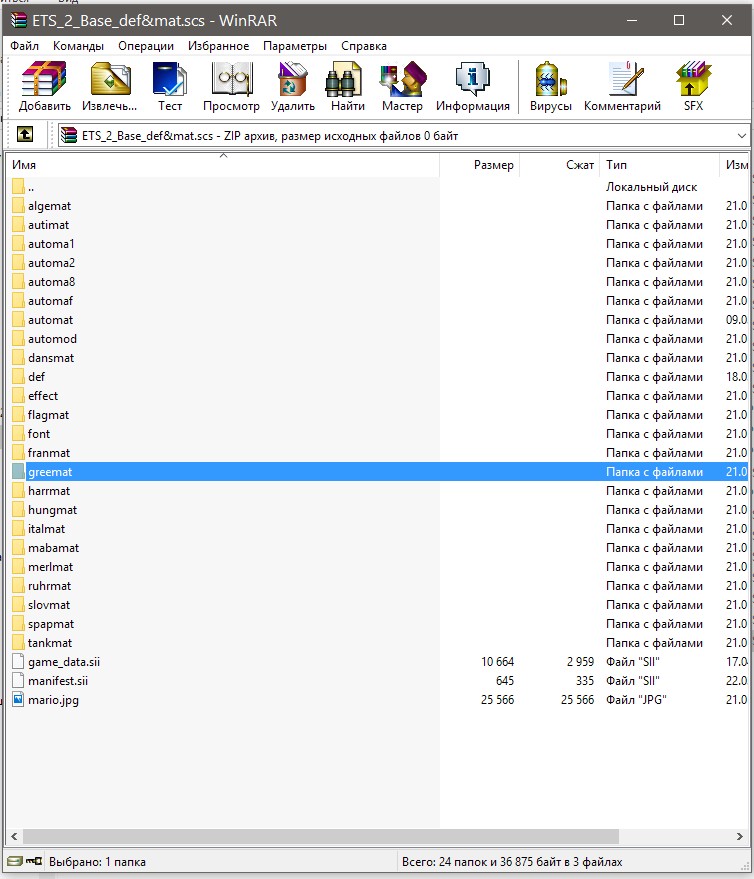
Task: Sort by the Сжат column header
Action: click(x=559, y=165)
